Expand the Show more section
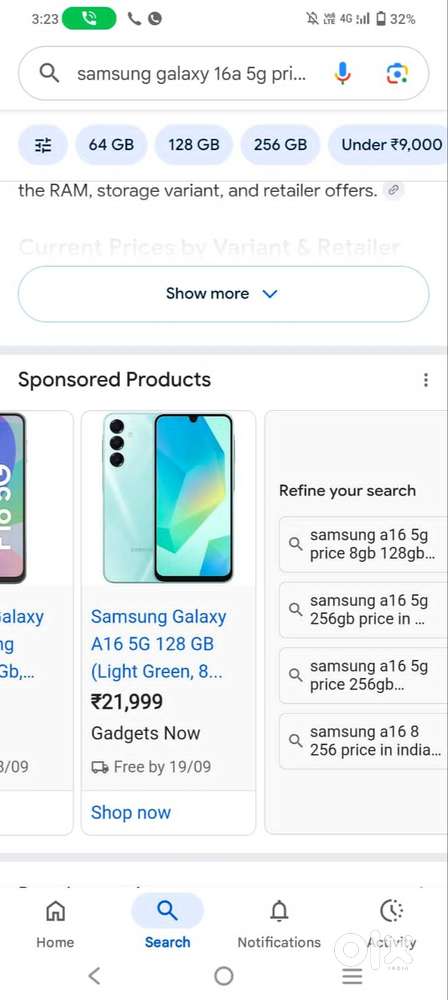 coord(223,294)
